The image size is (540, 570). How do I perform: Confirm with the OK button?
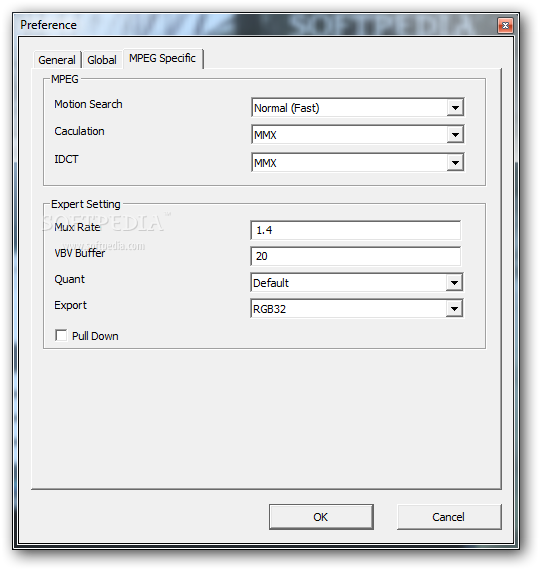(x=321, y=517)
